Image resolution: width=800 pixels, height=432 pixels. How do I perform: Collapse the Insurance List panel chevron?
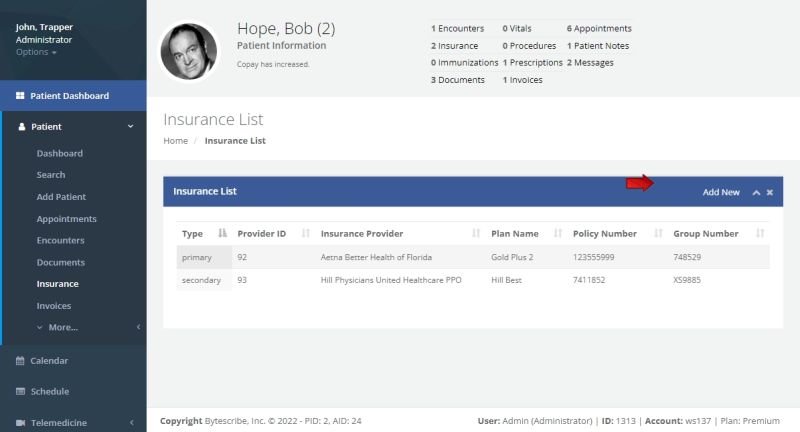[756, 192]
